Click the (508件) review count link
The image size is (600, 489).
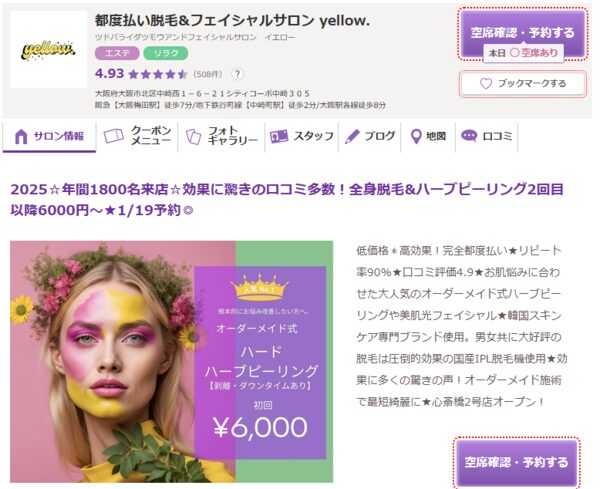(208, 74)
